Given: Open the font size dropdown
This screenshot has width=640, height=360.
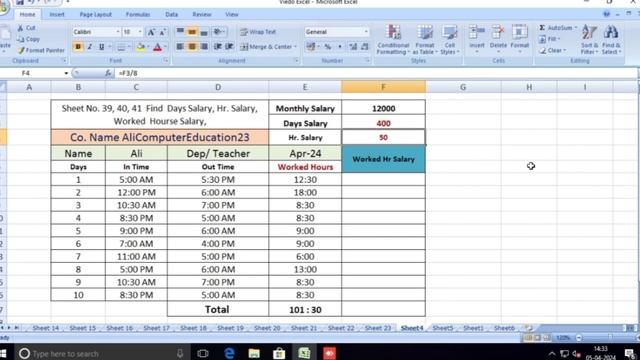Looking at the screenshot, I should point(140,32).
